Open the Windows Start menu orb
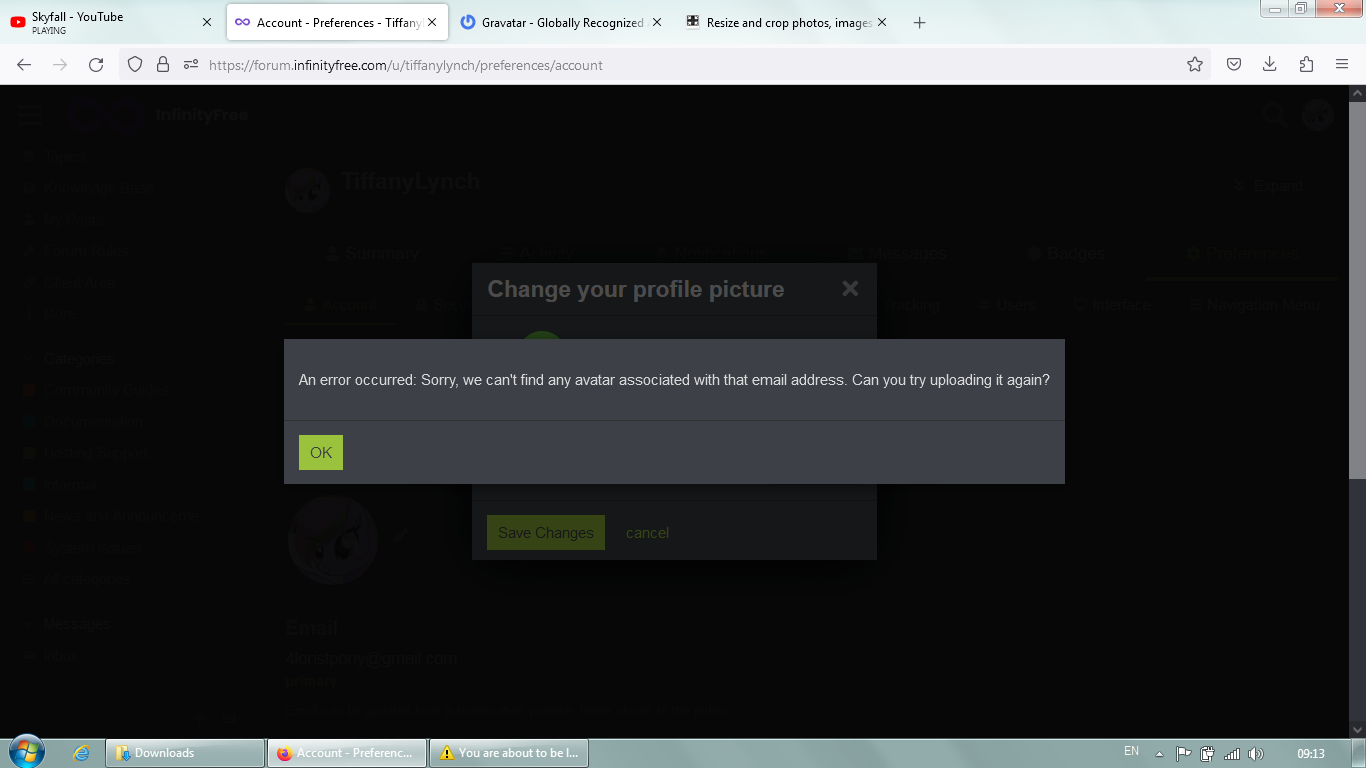Image resolution: width=1366 pixels, height=768 pixels. point(26,752)
